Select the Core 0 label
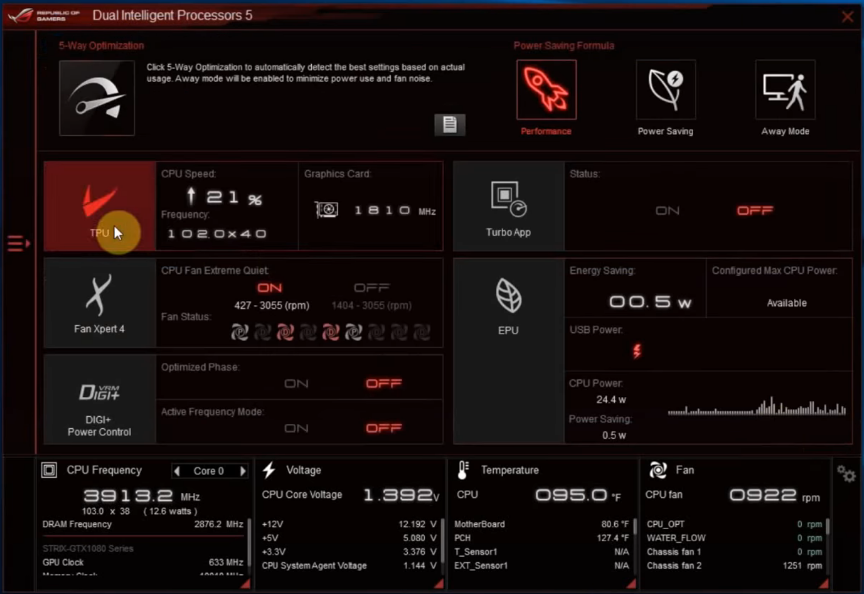The width and height of the screenshot is (864, 594). click(x=209, y=471)
